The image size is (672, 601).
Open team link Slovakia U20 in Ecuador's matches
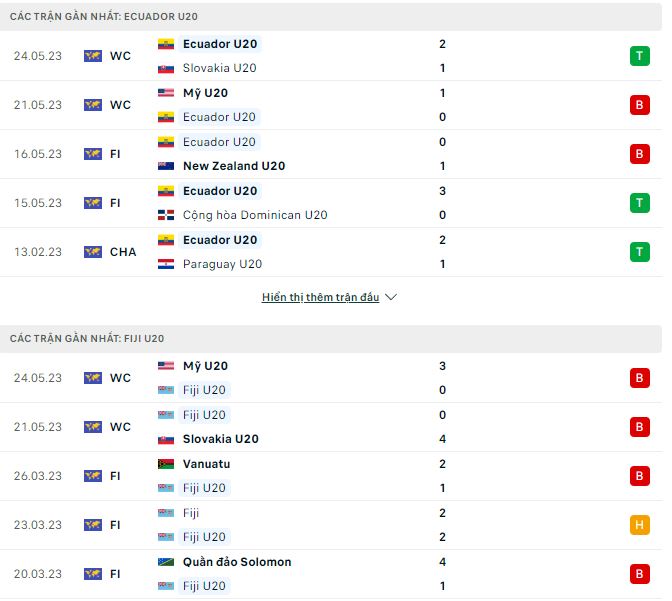[x=219, y=68]
